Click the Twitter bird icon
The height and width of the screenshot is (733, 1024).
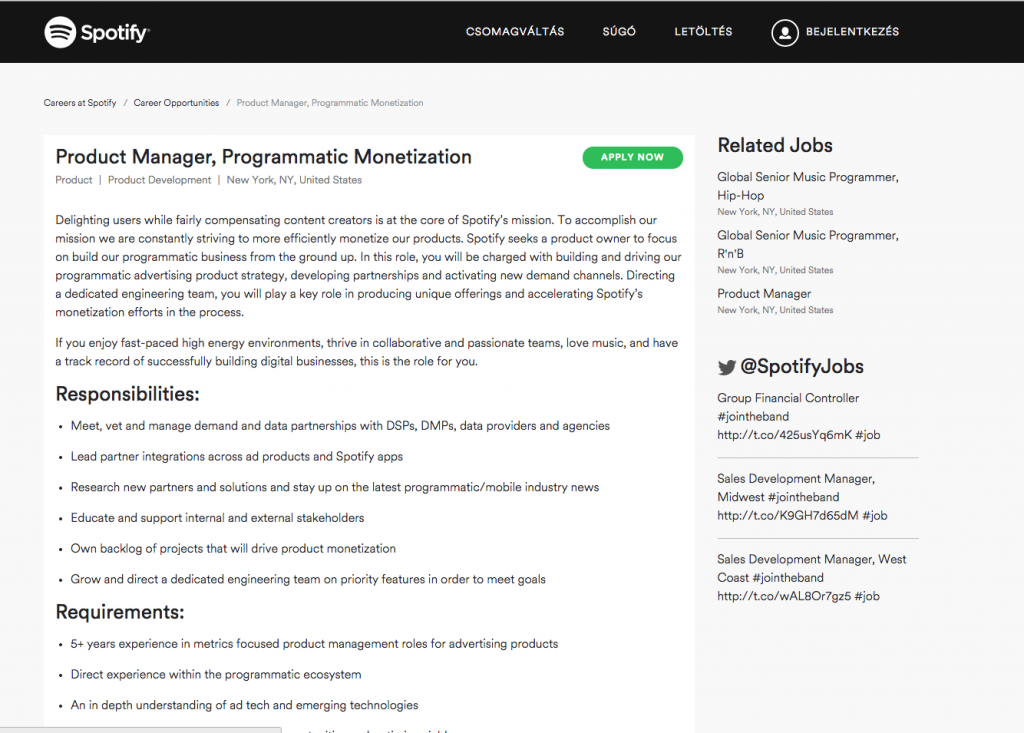[x=726, y=367]
